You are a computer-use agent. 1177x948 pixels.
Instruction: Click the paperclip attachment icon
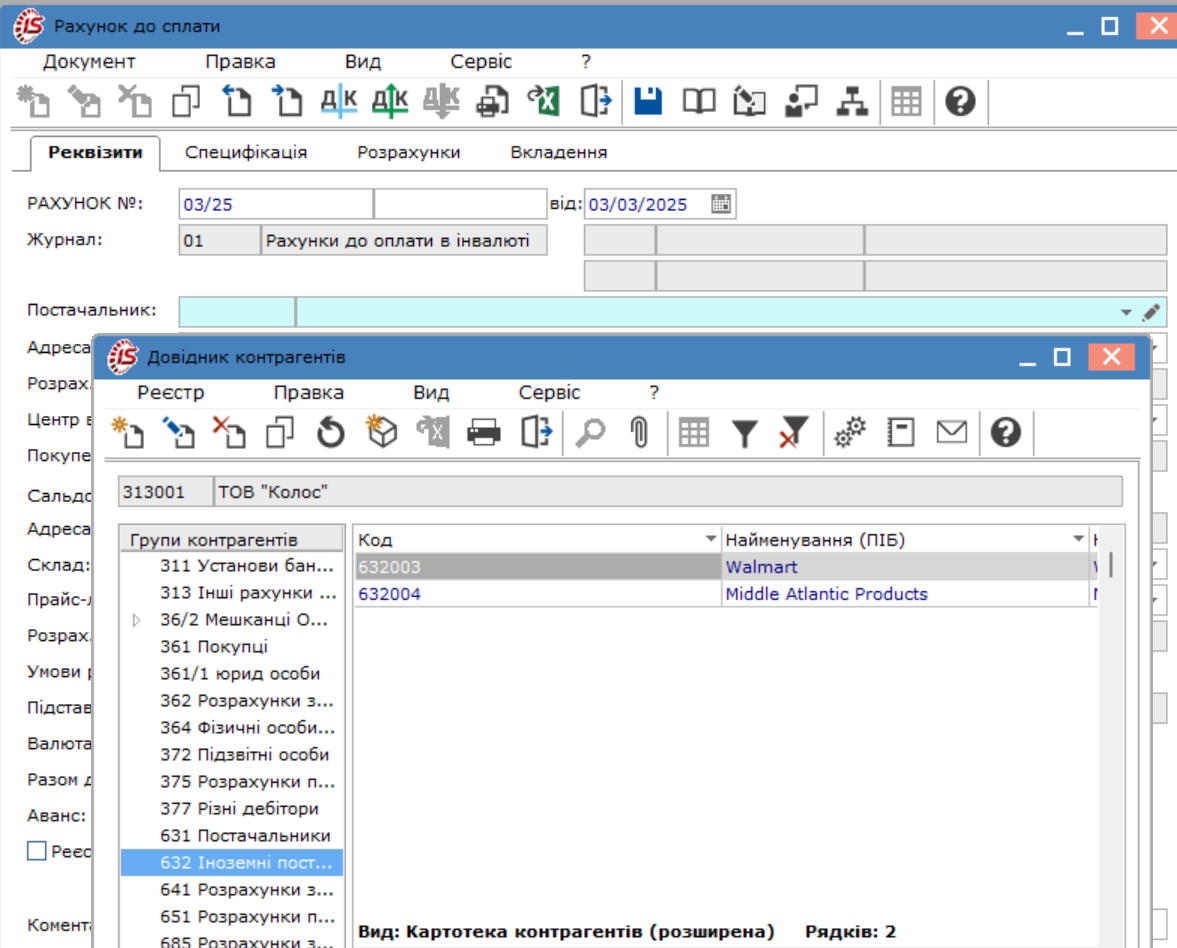(x=640, y=432)
